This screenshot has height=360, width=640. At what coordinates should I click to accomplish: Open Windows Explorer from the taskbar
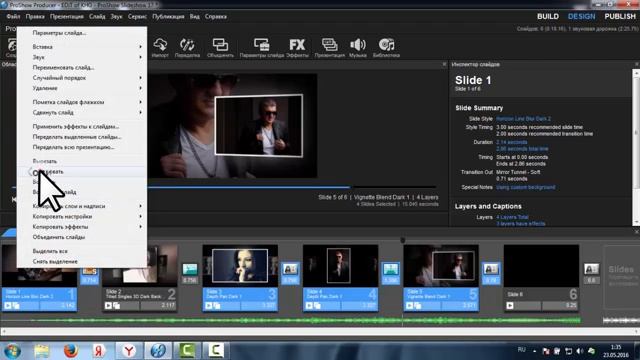42,351
